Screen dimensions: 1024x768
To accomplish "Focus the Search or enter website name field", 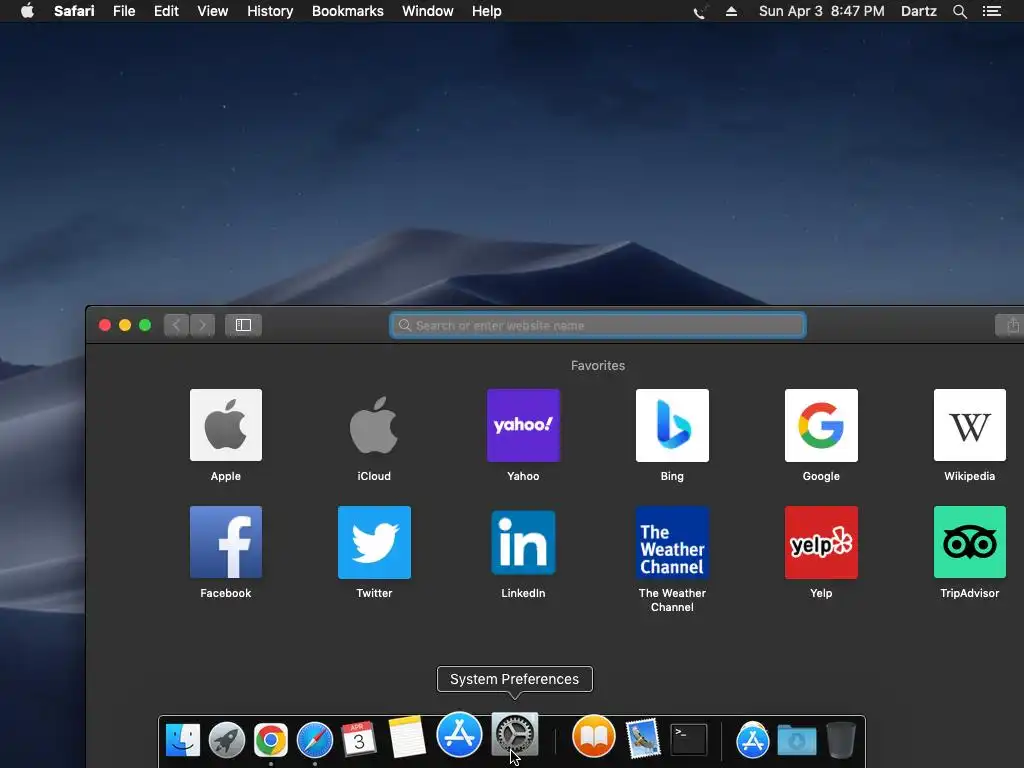I will 598,325.
